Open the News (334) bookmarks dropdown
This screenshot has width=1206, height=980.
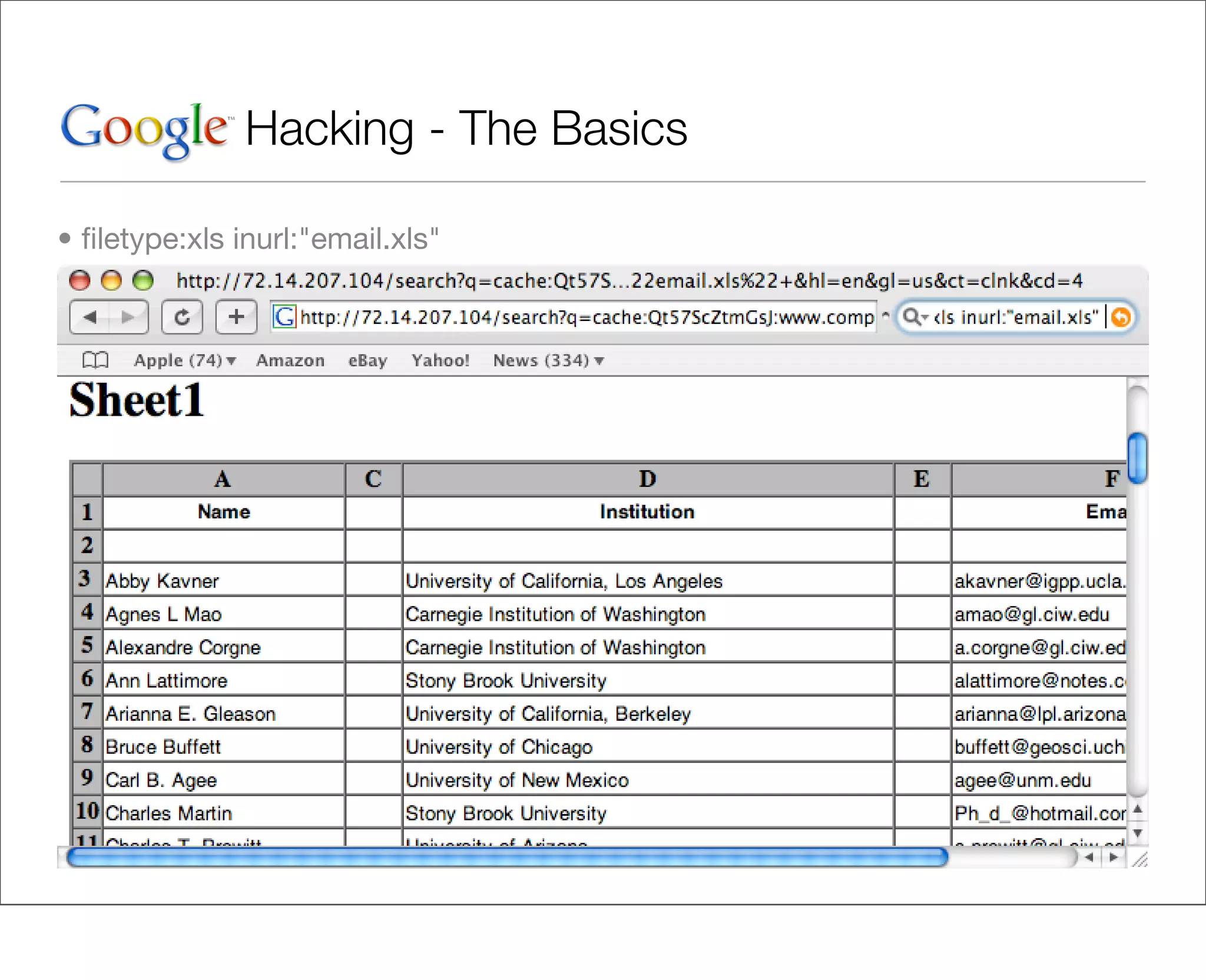point(548,360)
